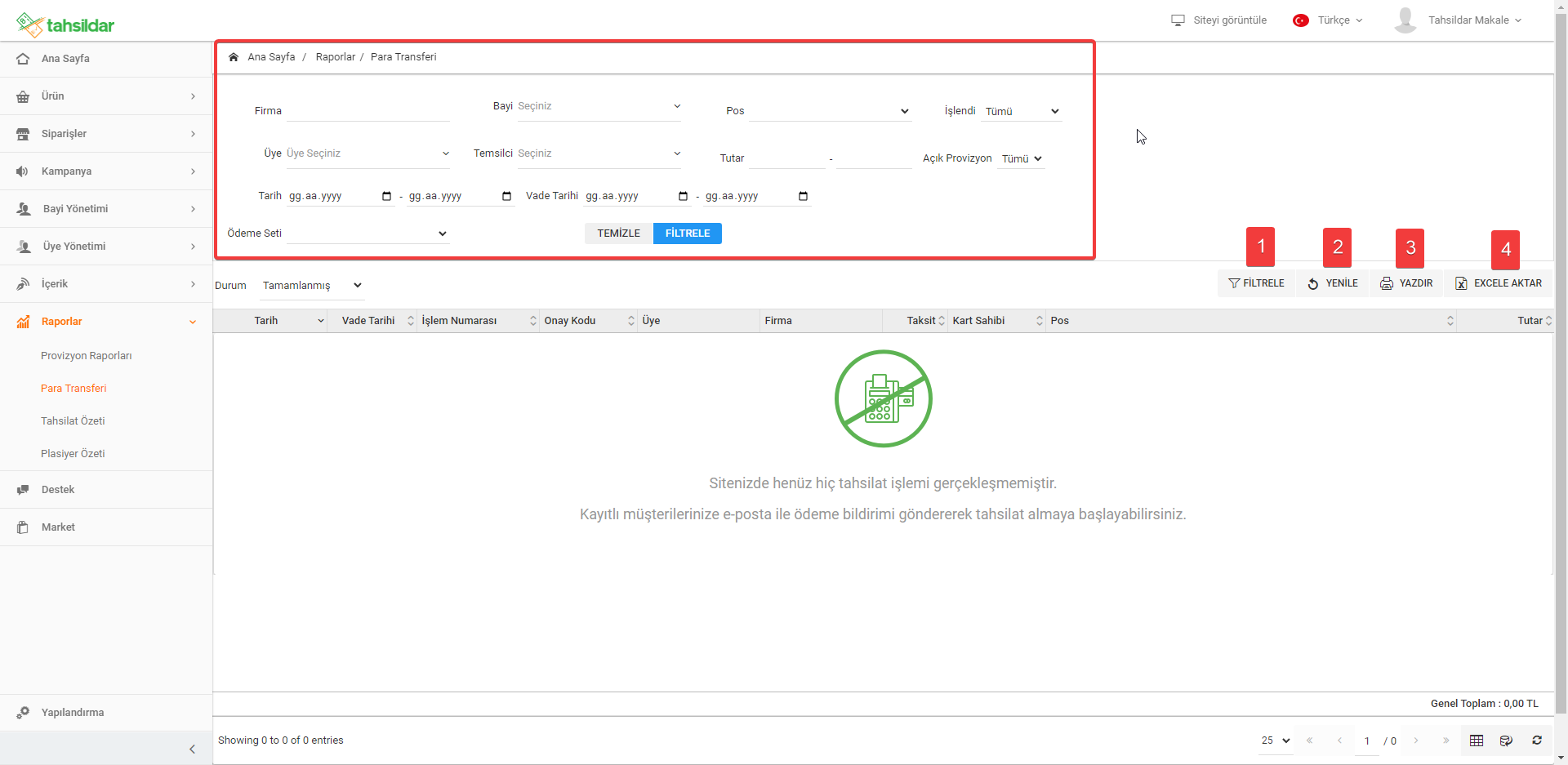1568x765 pixels.
Task: Click the table grid view icon in footer
Action: [x=1477, y=741]
